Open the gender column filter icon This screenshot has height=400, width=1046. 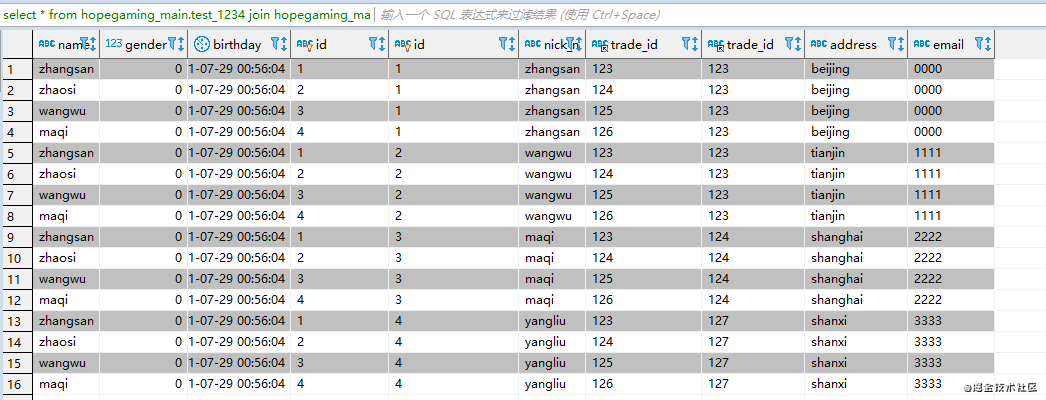172,44
